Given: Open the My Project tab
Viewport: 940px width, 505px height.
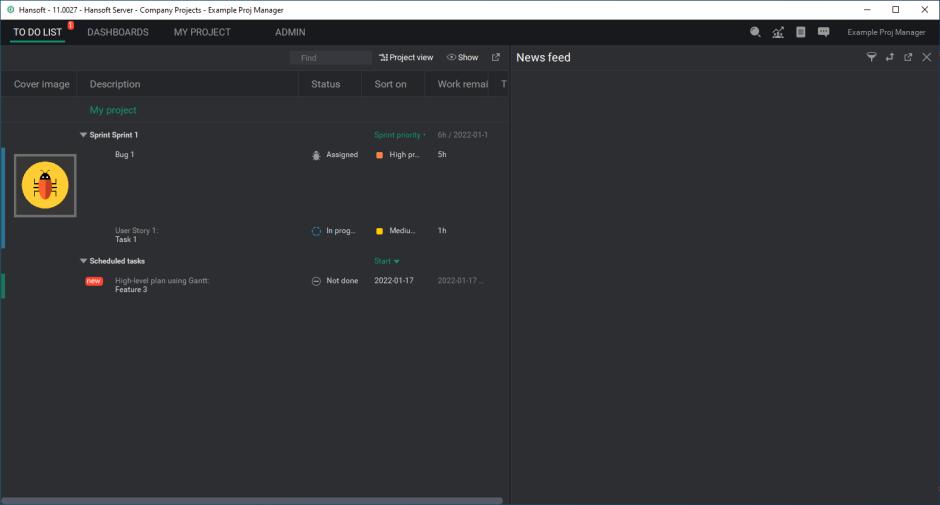Looking at the screenshot, I should (202, 32).
